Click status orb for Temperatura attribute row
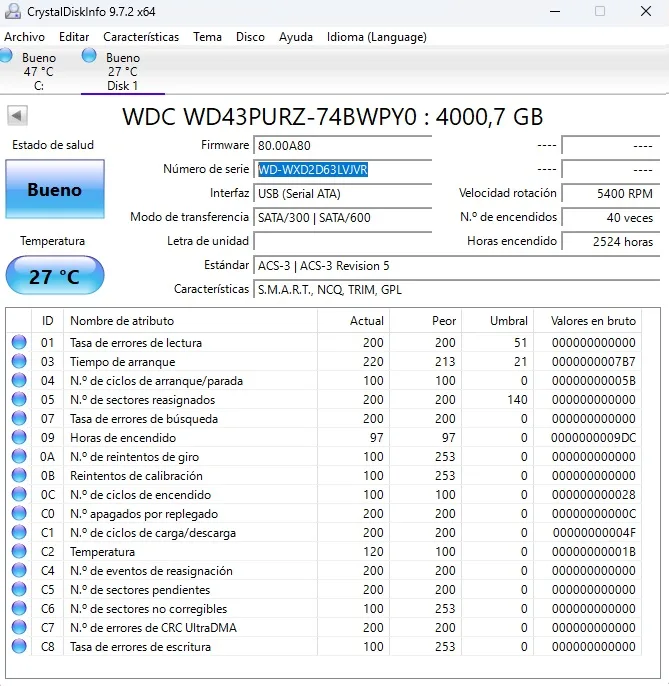The image size is (669, 686). pyautogui.click(x=19, y=552)
